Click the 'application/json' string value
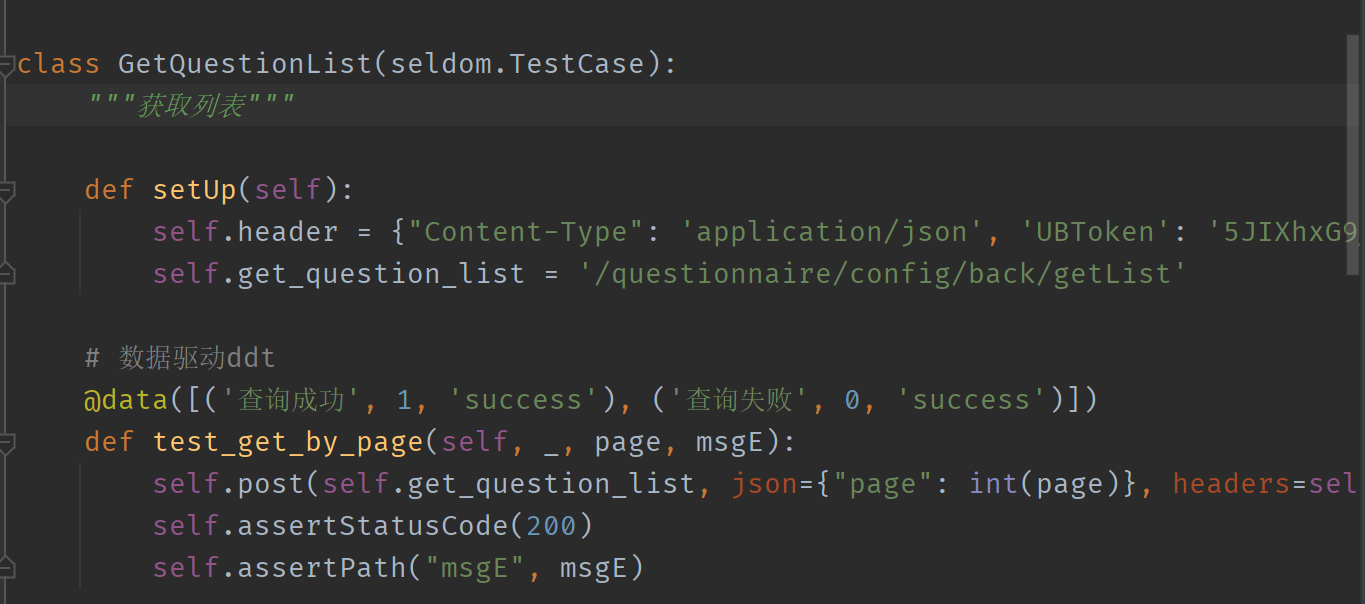Image resolution: width=1365 pixels, height=604 pixels. click(825, 232)
